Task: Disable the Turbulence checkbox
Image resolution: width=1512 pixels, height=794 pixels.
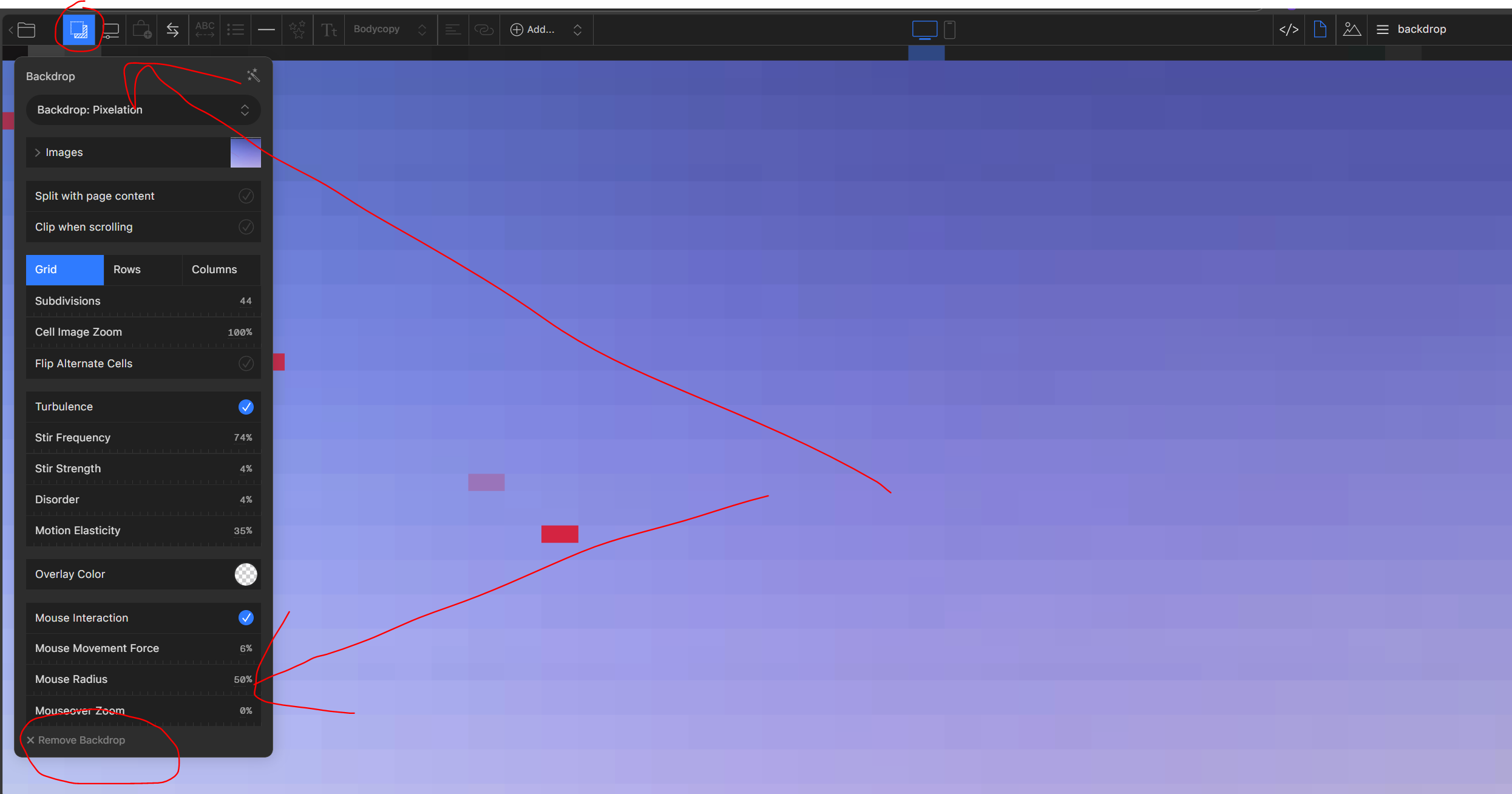Action: [x=246, y=407]
